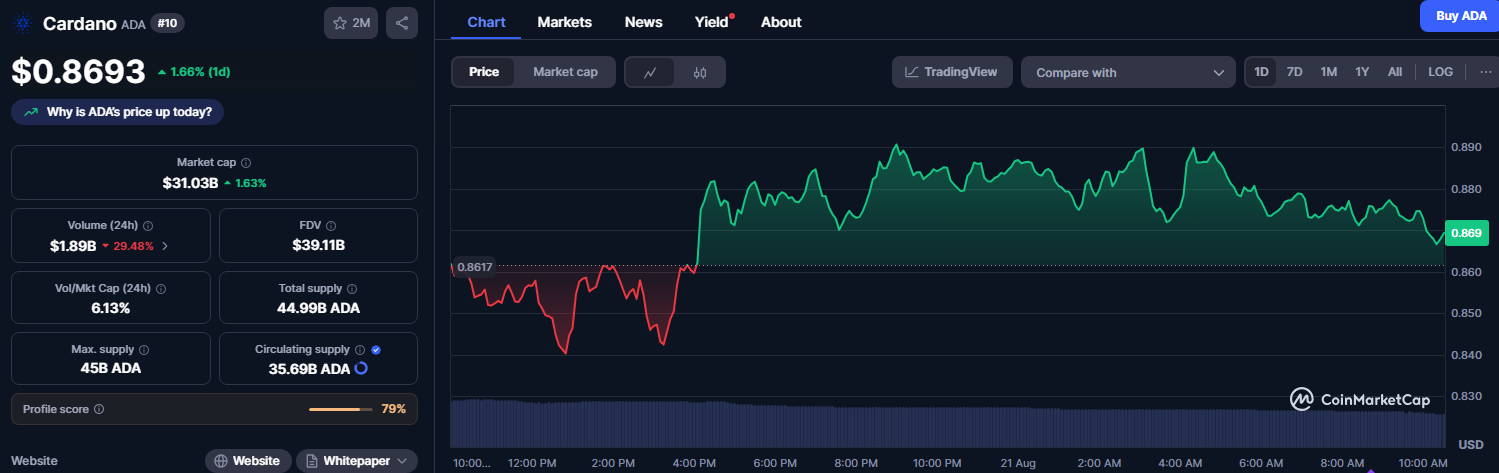Show Profile score info icon
Image resolution: width=1499 pixels, height=473 pixels.
pyautogui.click(x=98, y=409)
